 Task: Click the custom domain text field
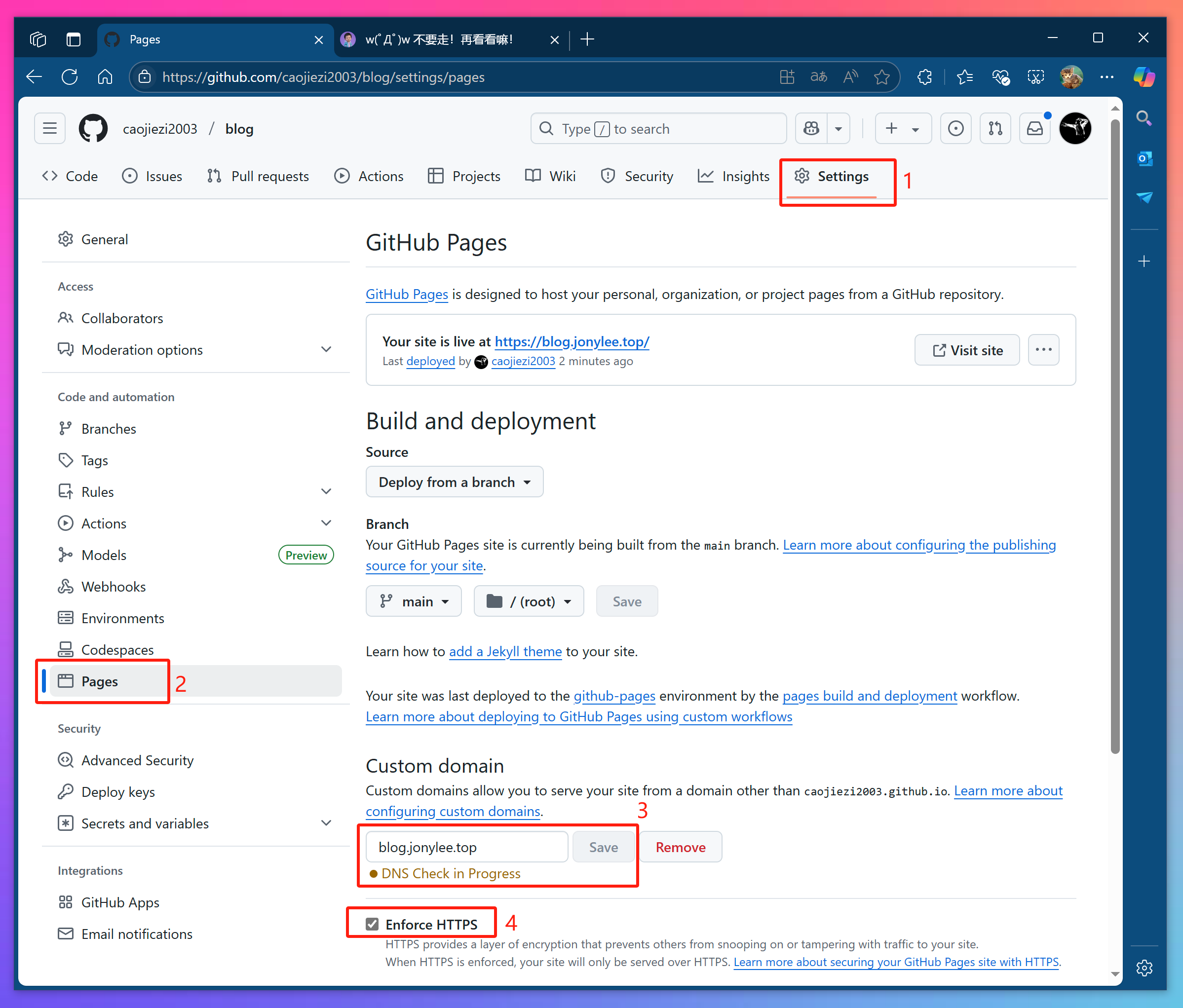[x=466, y=847]
